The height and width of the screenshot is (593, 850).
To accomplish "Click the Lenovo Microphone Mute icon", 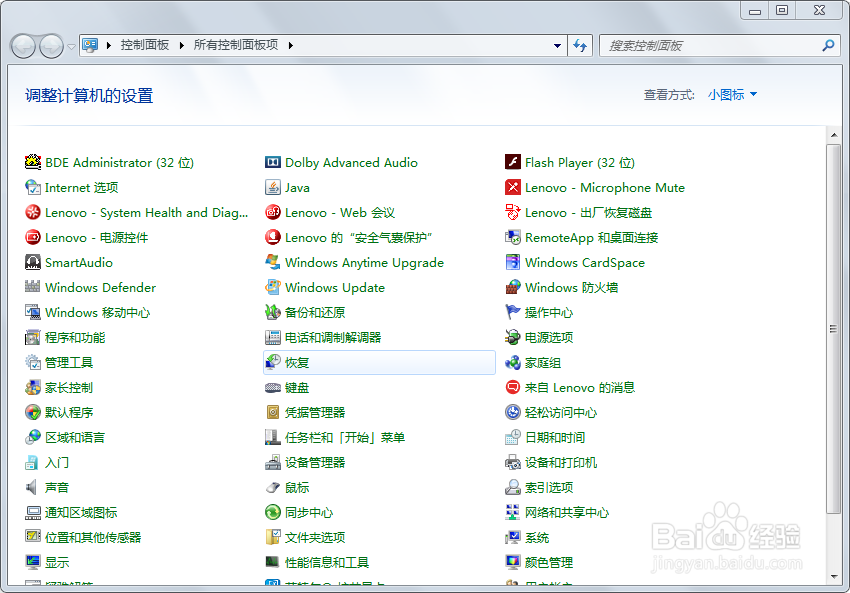I will point(513,188).
